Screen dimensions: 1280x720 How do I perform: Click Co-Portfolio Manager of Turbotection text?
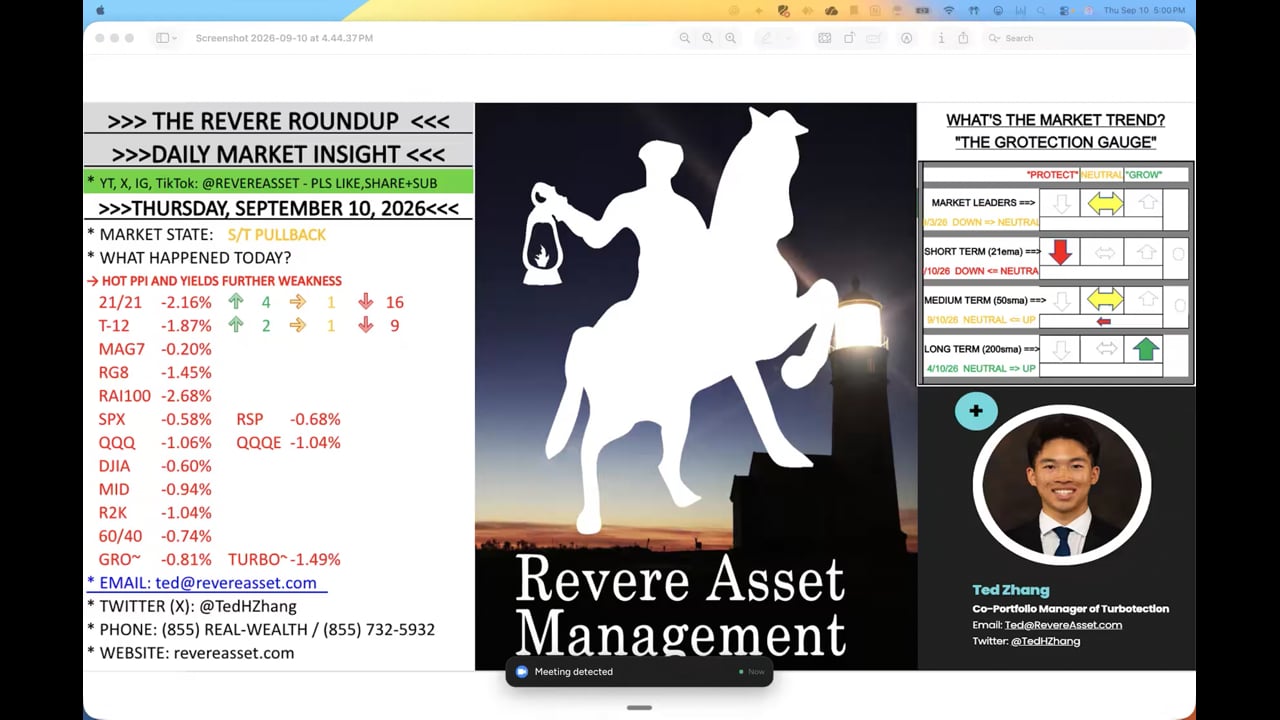coord(1070,609)
